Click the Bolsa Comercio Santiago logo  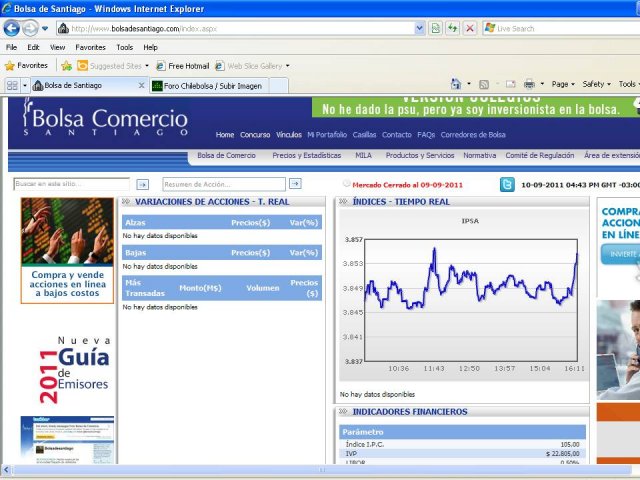(x=106, y=118)
